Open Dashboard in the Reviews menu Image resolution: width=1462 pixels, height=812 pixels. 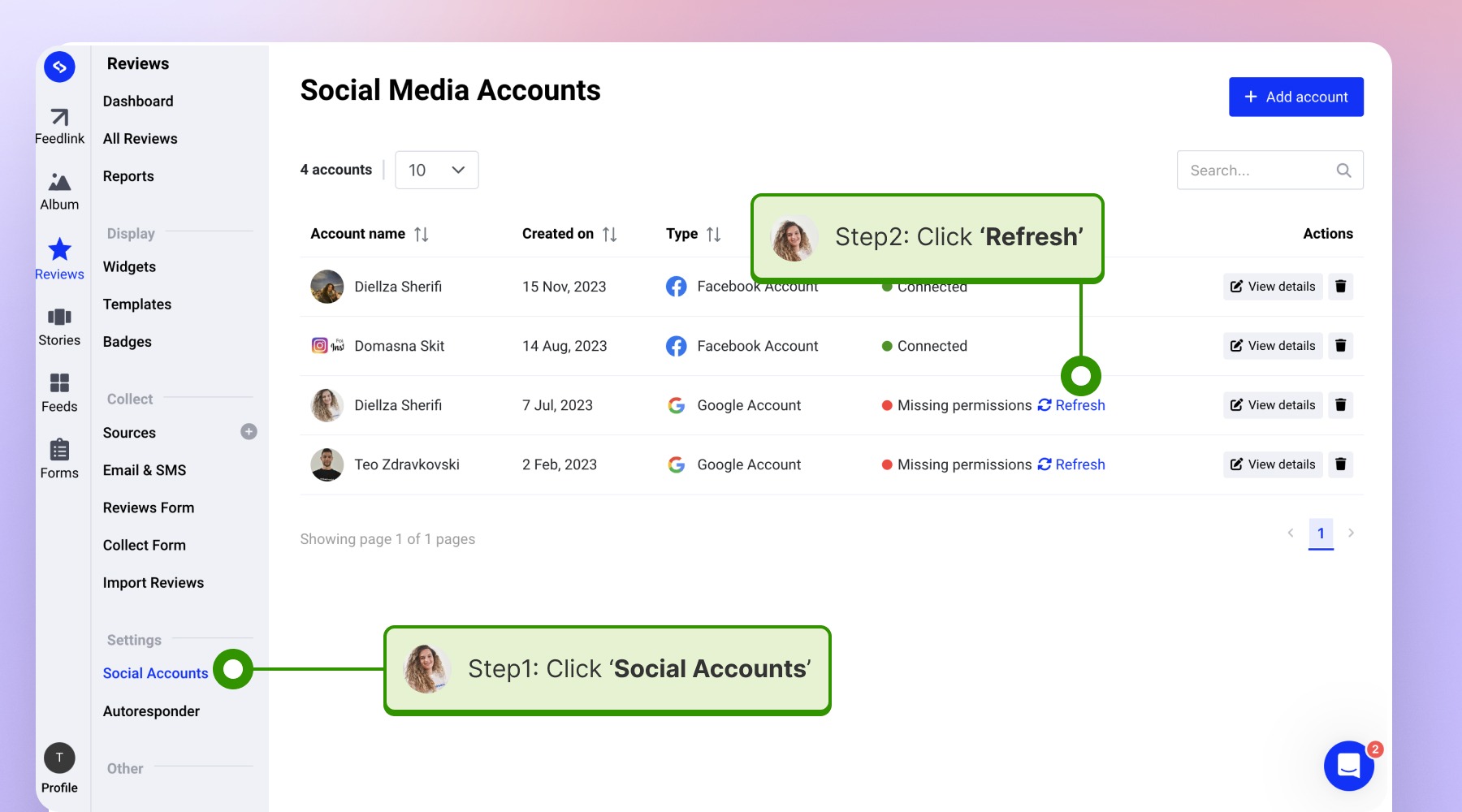138,101
